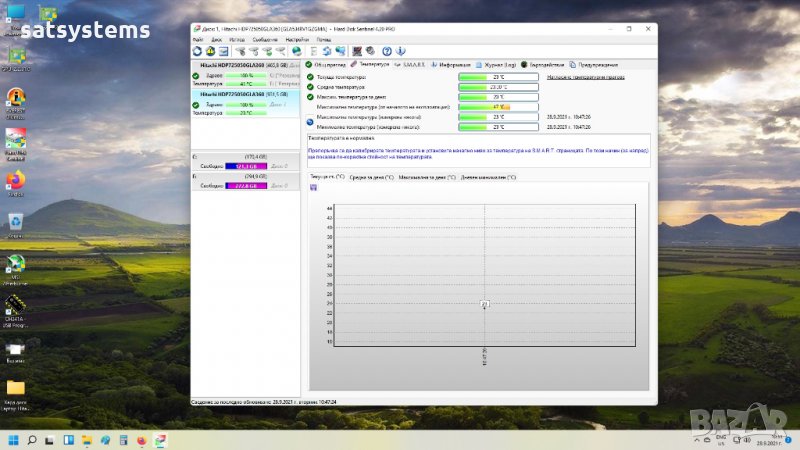Open the Настройки menu
The image size is (800, 450).
[296, 39]
